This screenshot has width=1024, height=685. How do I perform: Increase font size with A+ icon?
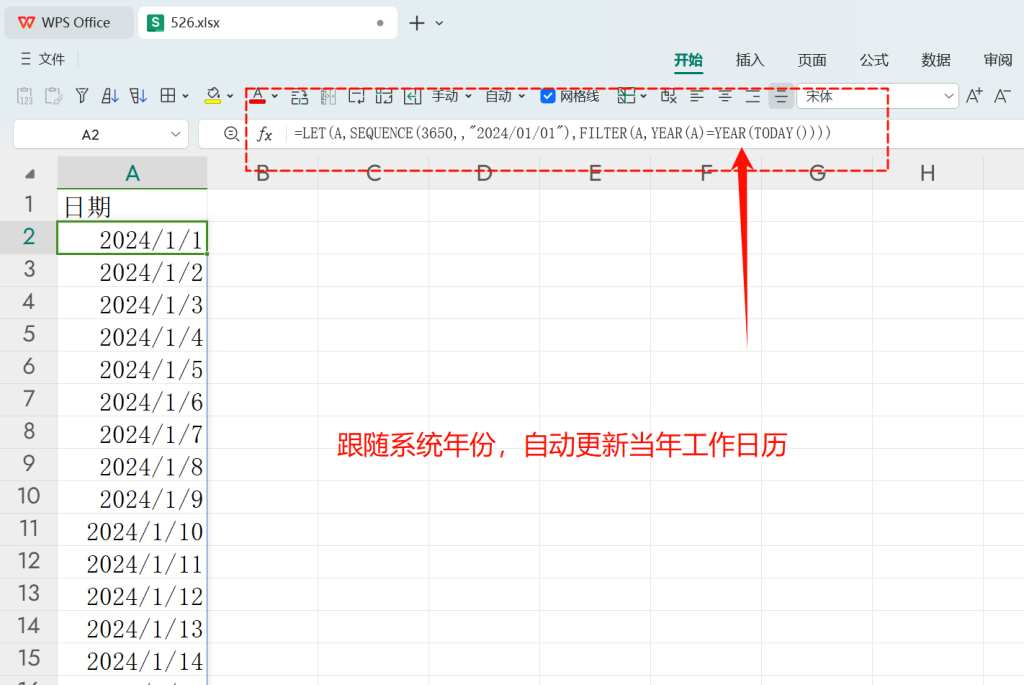[x=974, y=96]
